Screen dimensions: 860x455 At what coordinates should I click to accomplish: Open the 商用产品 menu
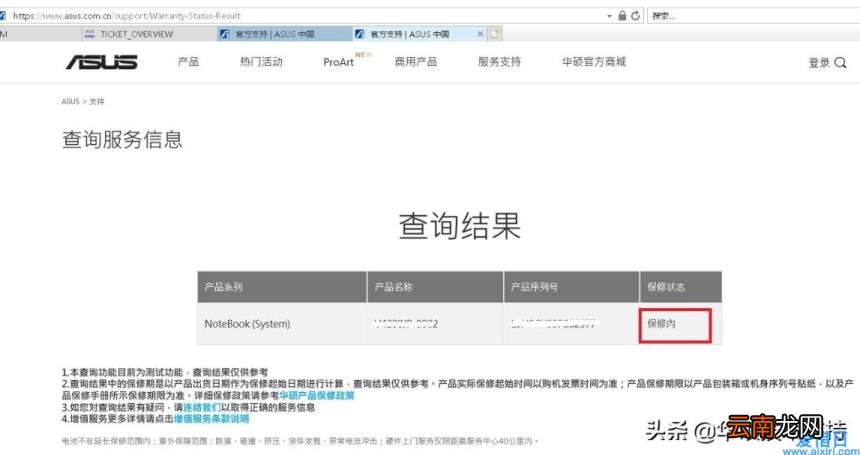coord(416,62)
